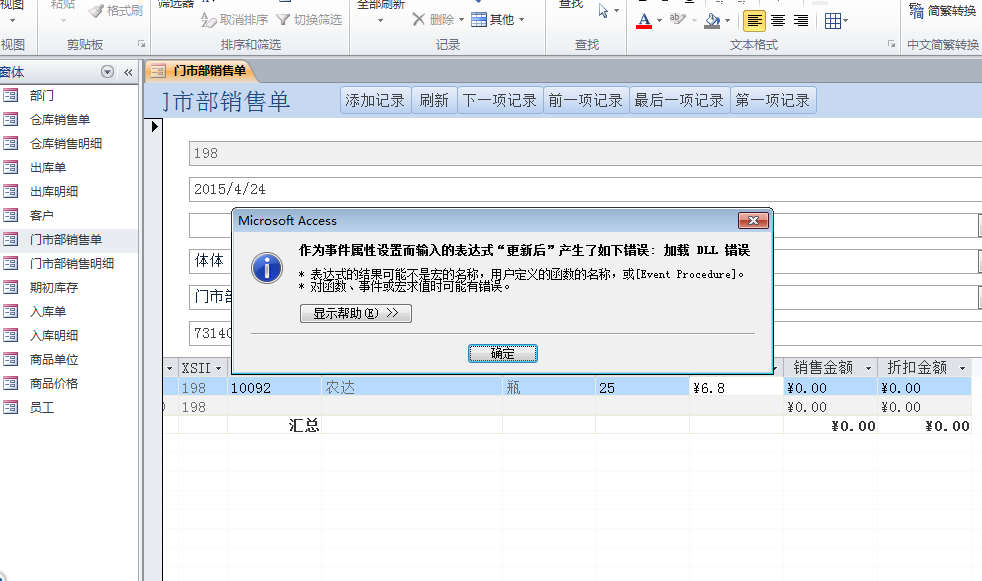Click 显示帮助 button in error dialog
The width and height of the screenshot is (982, 581).
point(356,313)
